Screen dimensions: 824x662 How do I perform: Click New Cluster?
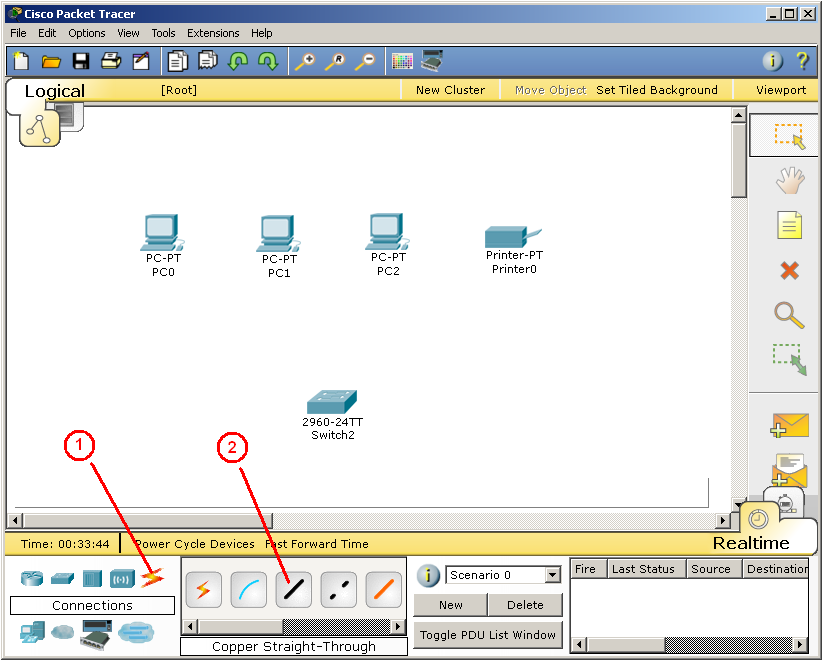coord(450,90)
